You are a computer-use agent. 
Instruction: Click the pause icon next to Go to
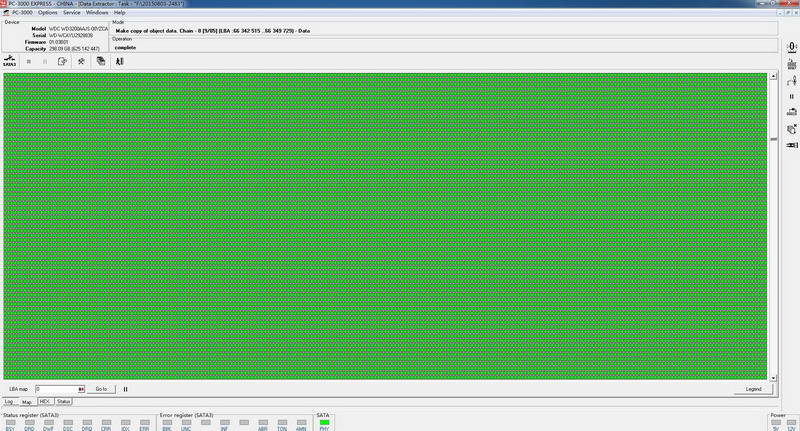click(x=126, y=389)
